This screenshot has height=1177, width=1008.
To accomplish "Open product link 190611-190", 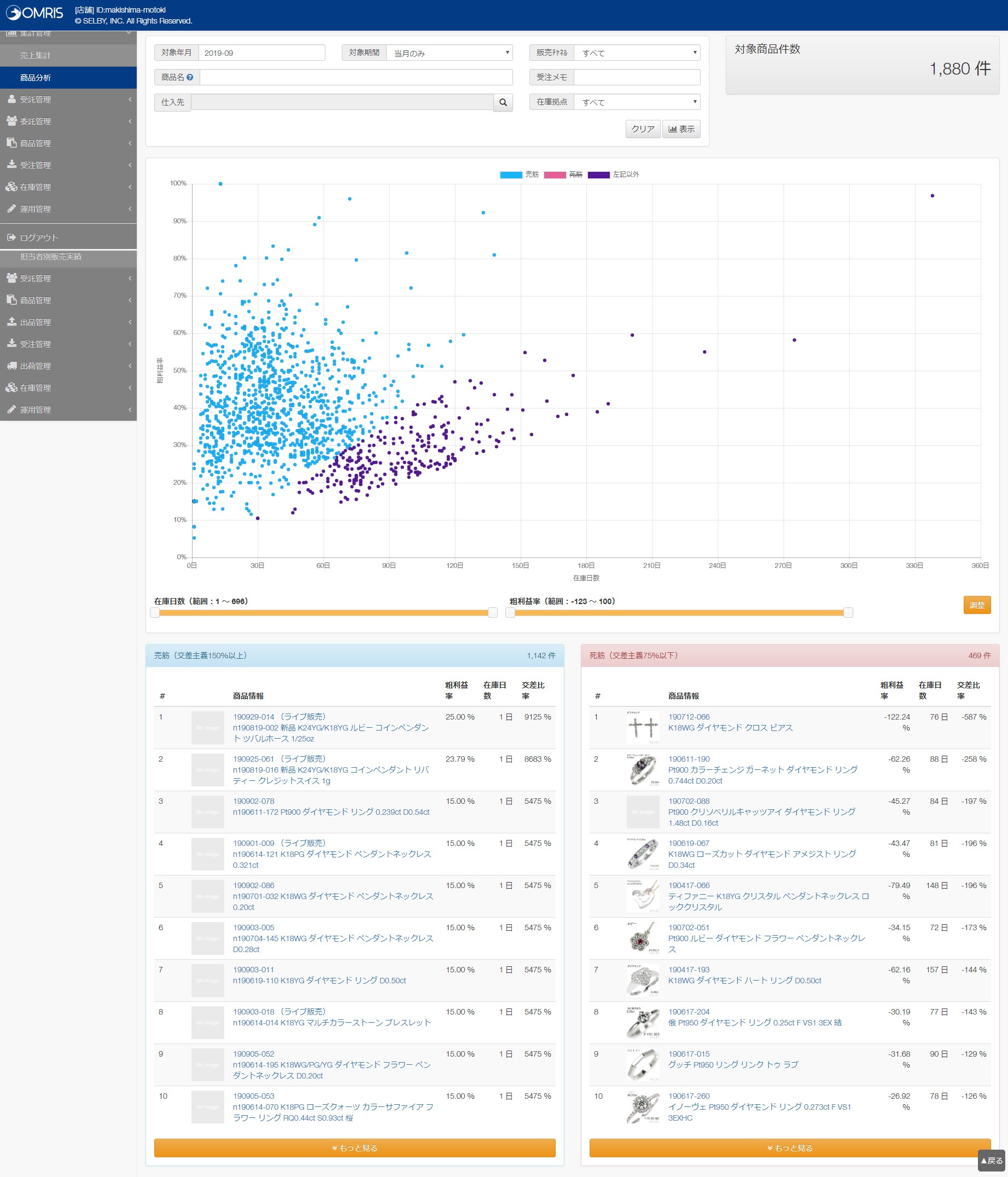I will (x=689, y=759).
